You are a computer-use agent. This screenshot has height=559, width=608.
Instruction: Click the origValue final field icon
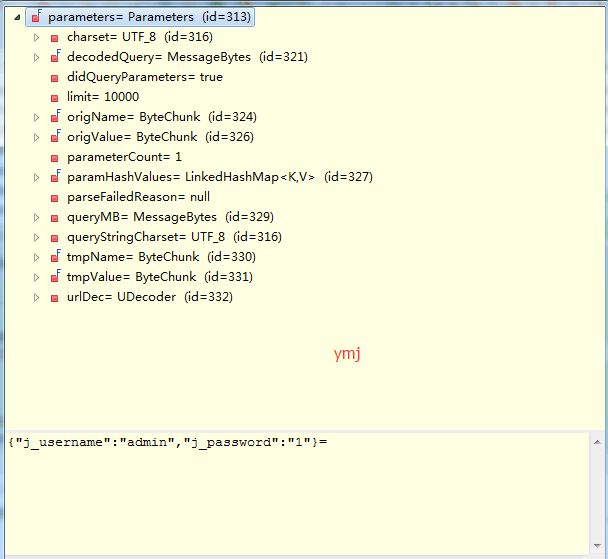click(x=55, y=136)
